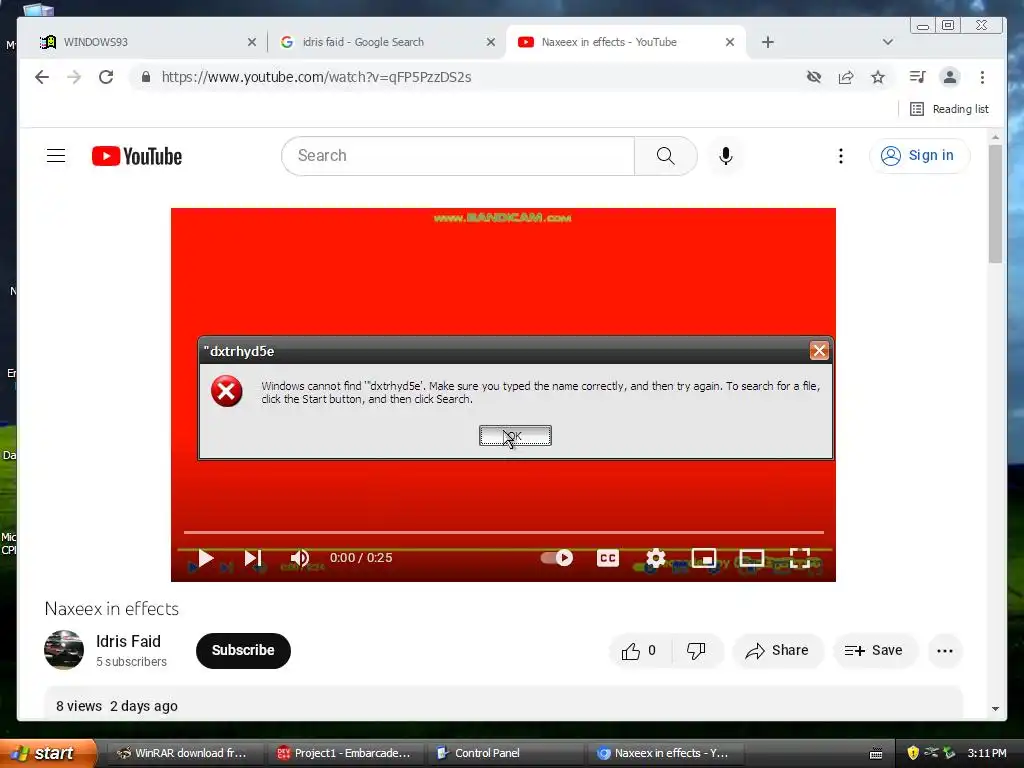This screenshot has width=1024, height=768.
Task: Dislike the video
Action: pyautogui.click(x=697, y=650)
